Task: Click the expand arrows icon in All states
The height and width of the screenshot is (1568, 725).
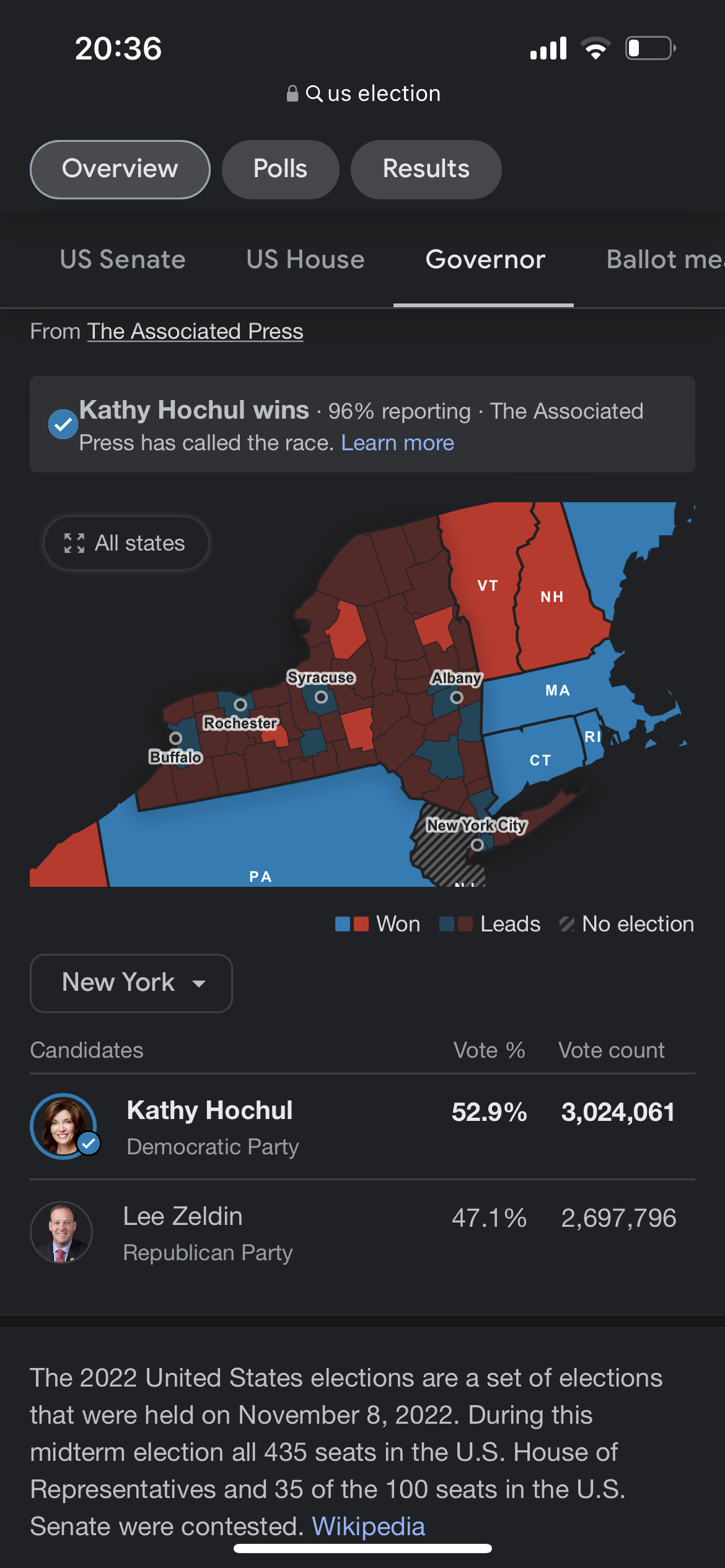Action: 74,543
